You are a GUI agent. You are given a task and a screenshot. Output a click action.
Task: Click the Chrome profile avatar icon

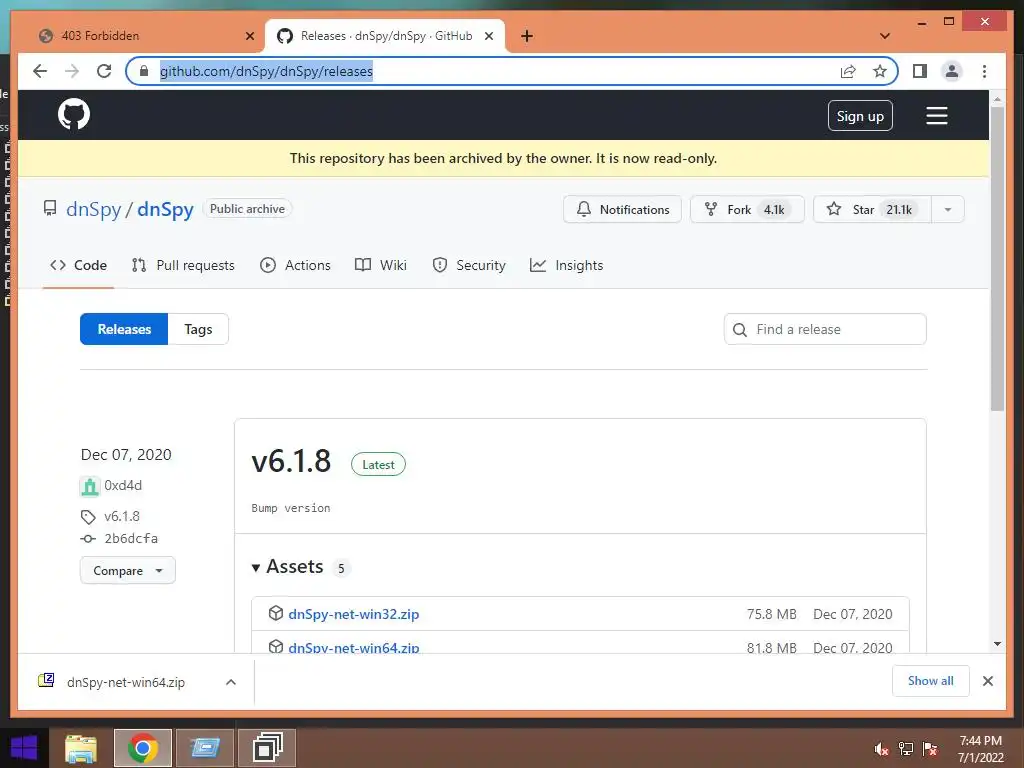coord(952,71)
